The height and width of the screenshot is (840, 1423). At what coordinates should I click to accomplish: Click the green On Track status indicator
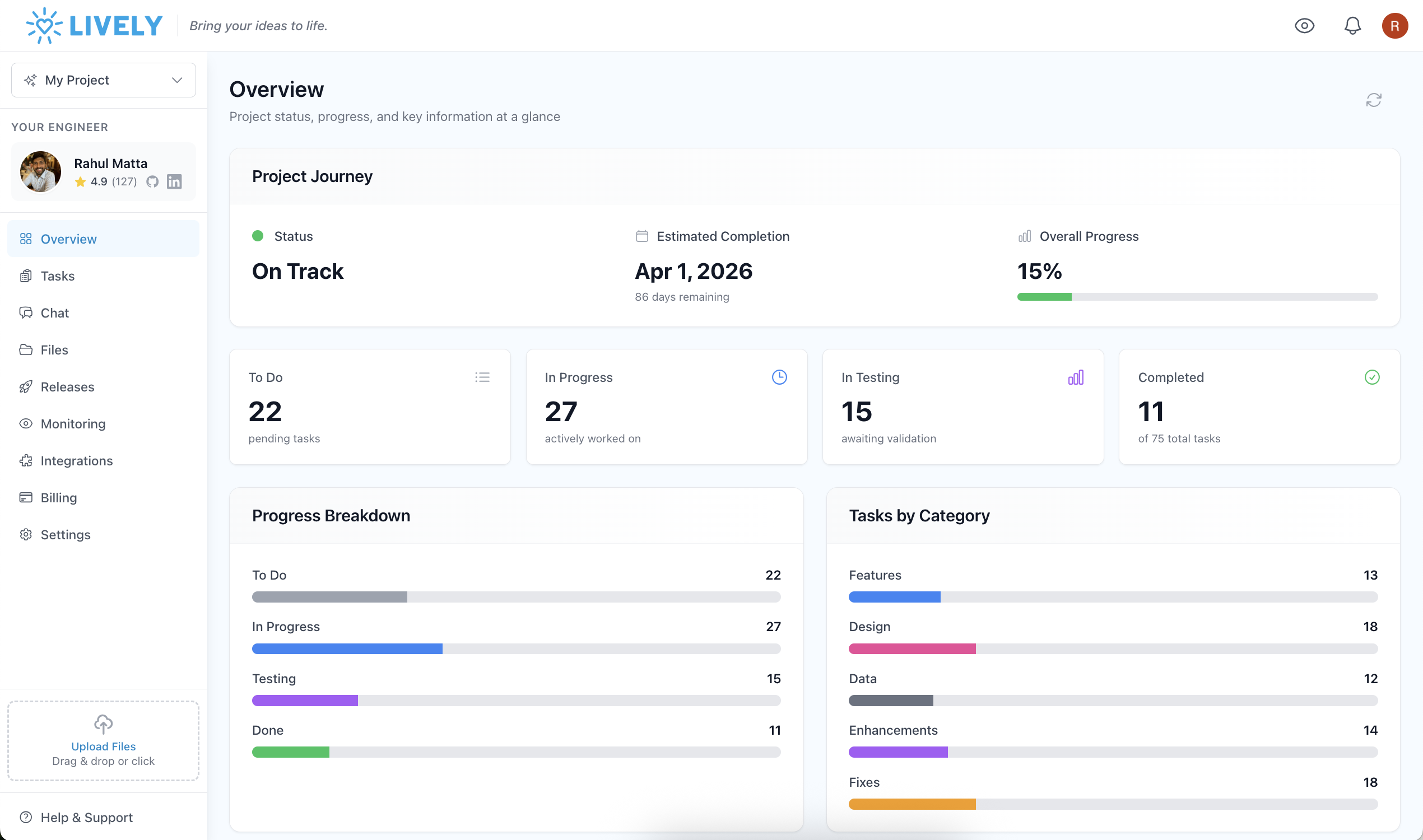(x=258, y=236)
